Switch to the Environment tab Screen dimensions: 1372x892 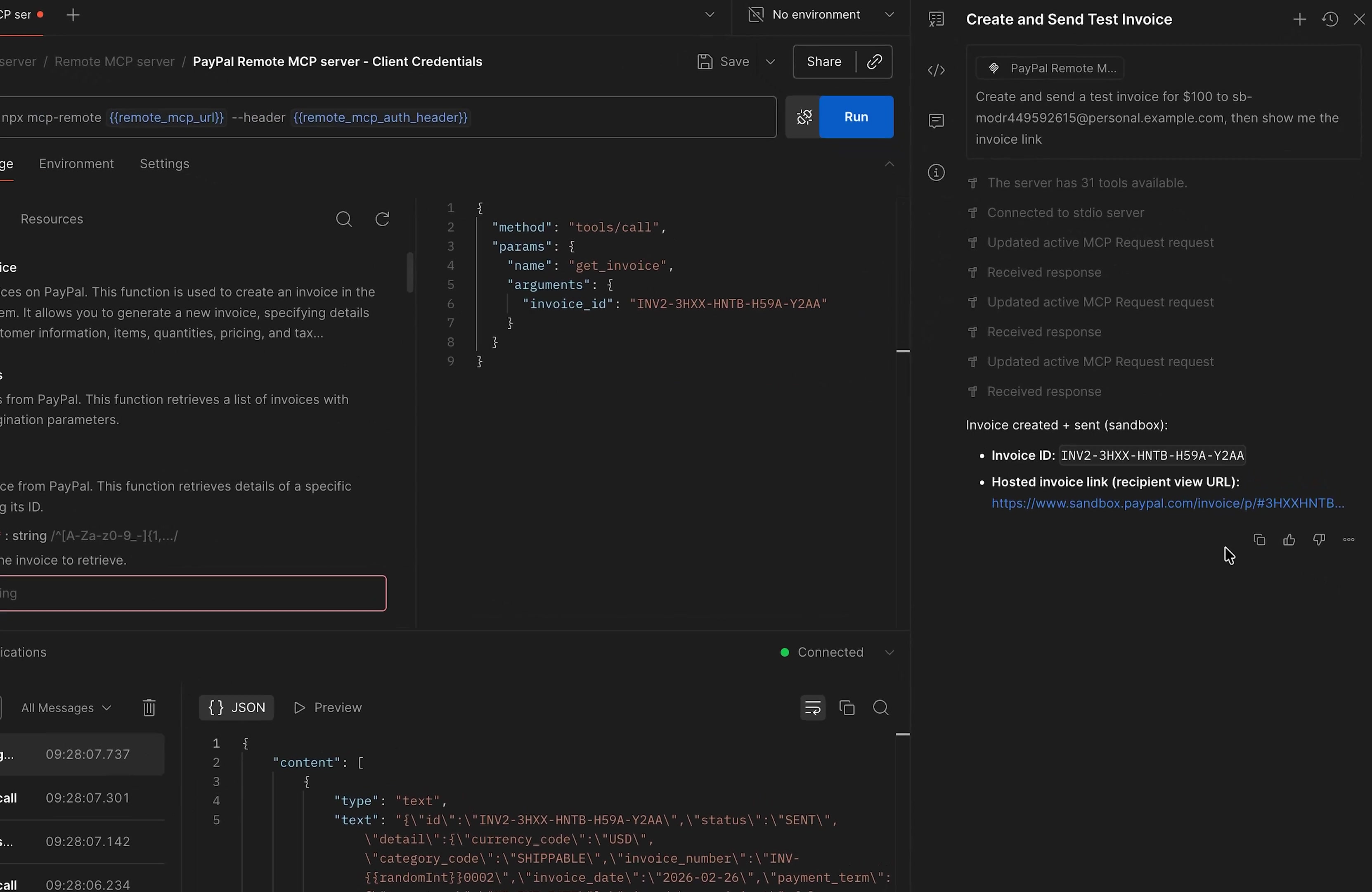(x=77, y=164)
